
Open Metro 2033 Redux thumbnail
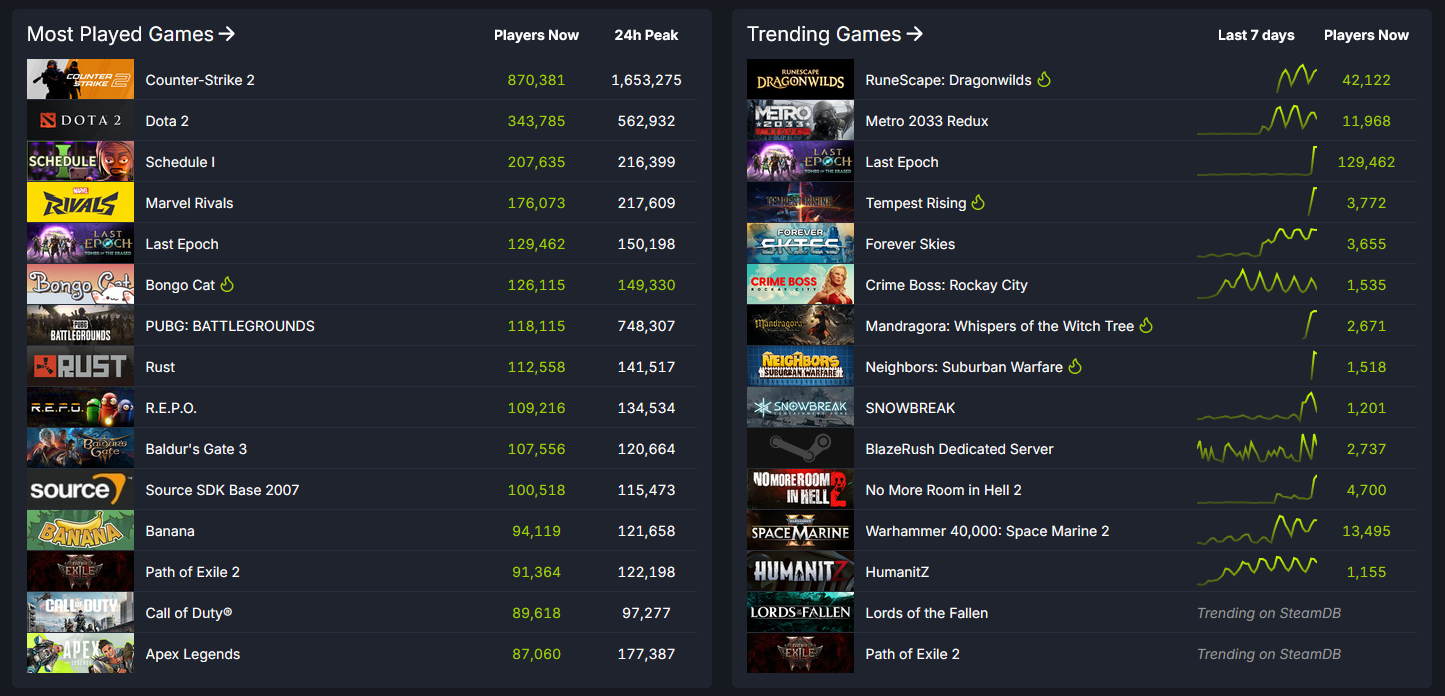[800, 121]
